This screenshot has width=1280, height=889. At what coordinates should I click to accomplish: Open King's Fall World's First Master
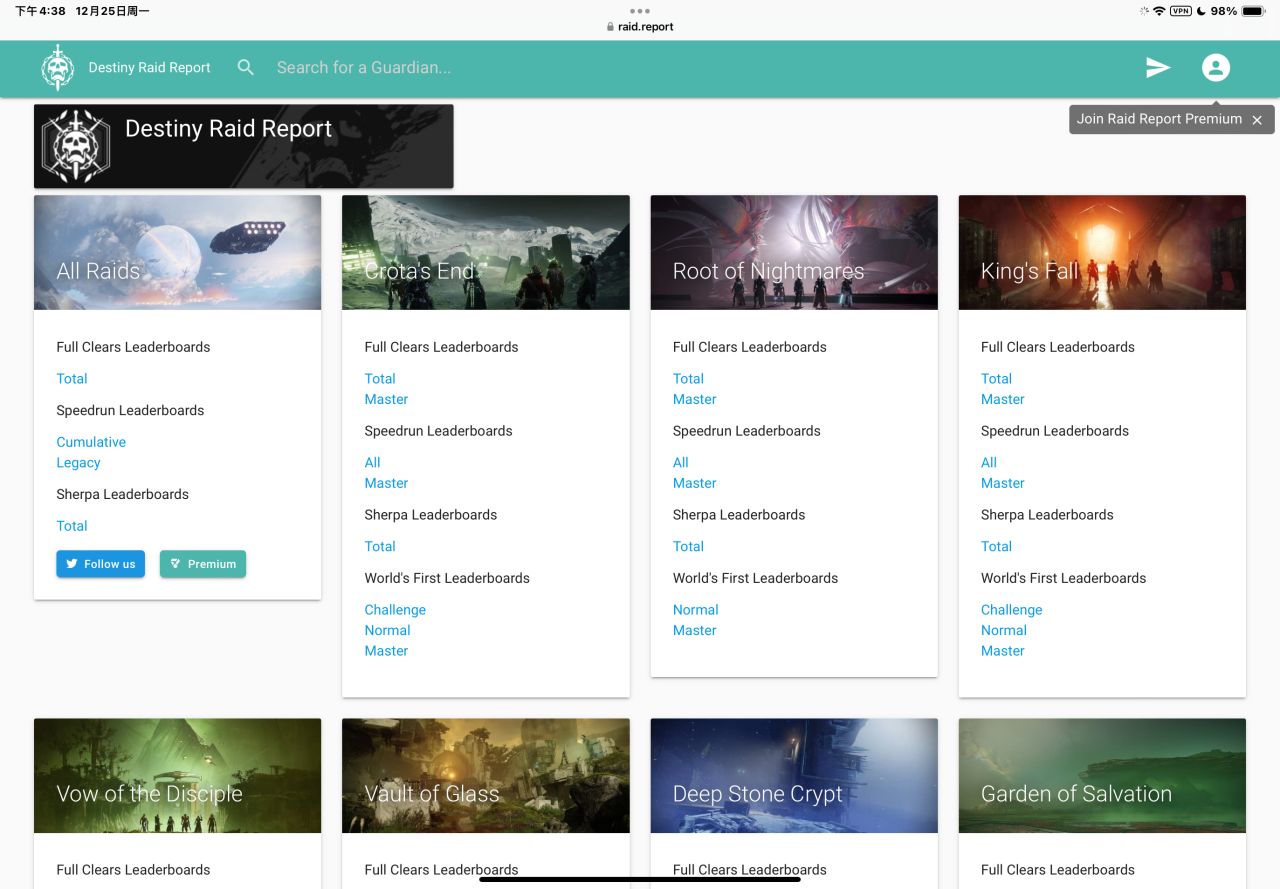click(x=1002, y=651)
